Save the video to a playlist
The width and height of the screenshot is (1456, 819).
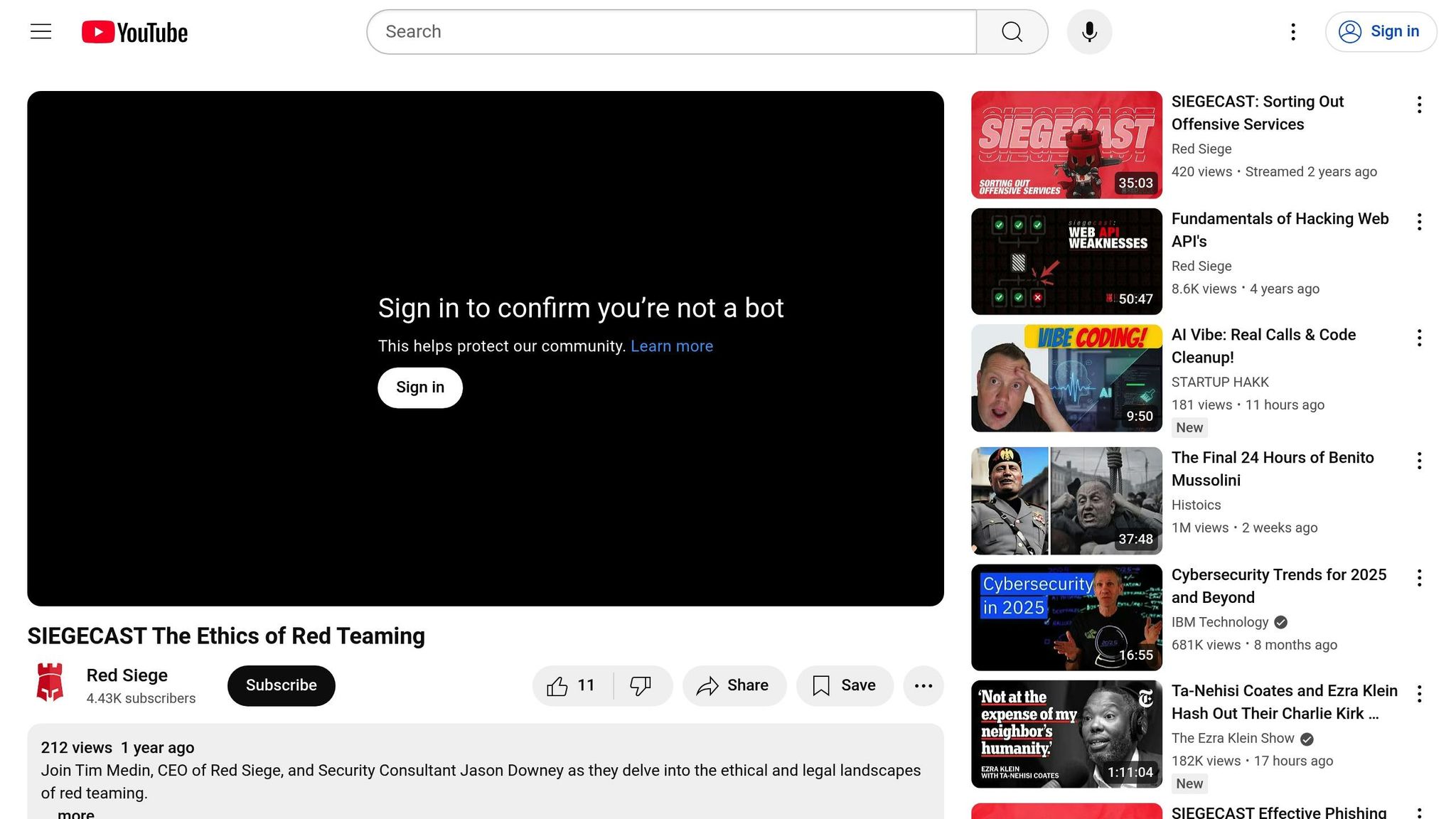[x=845, y=685]
